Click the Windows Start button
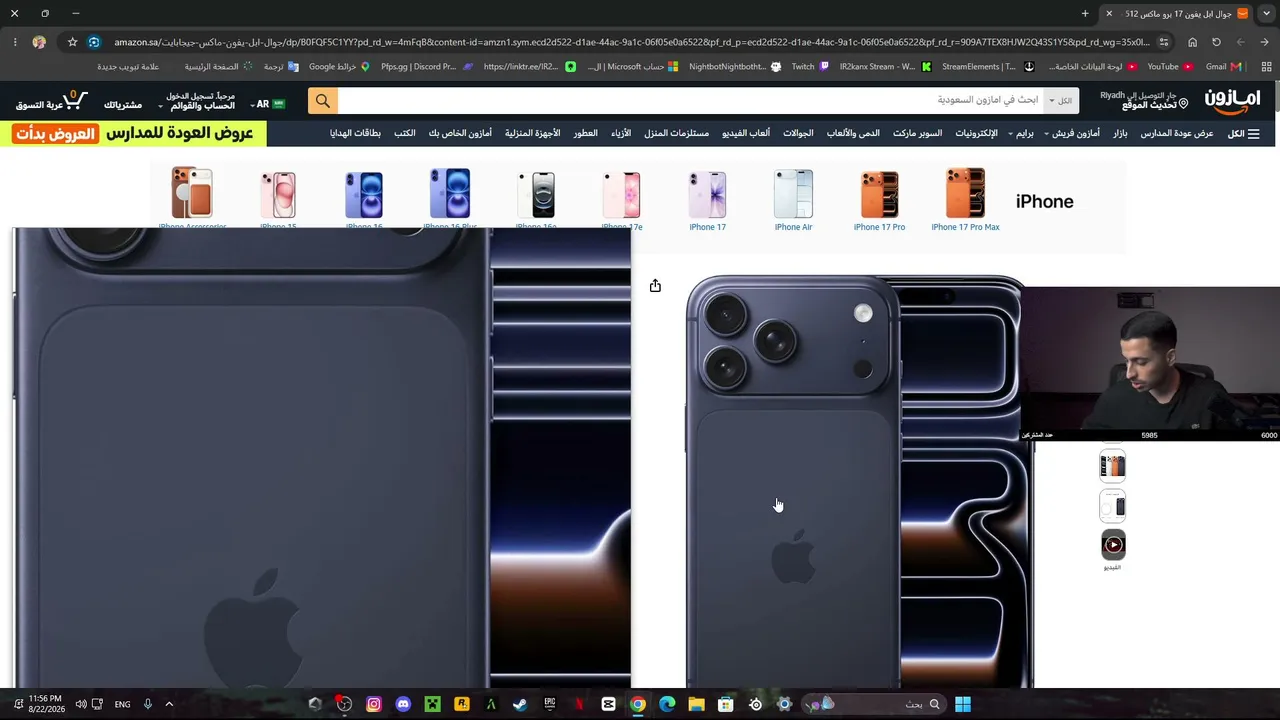1280x720 pixels. tap(963, 704)
